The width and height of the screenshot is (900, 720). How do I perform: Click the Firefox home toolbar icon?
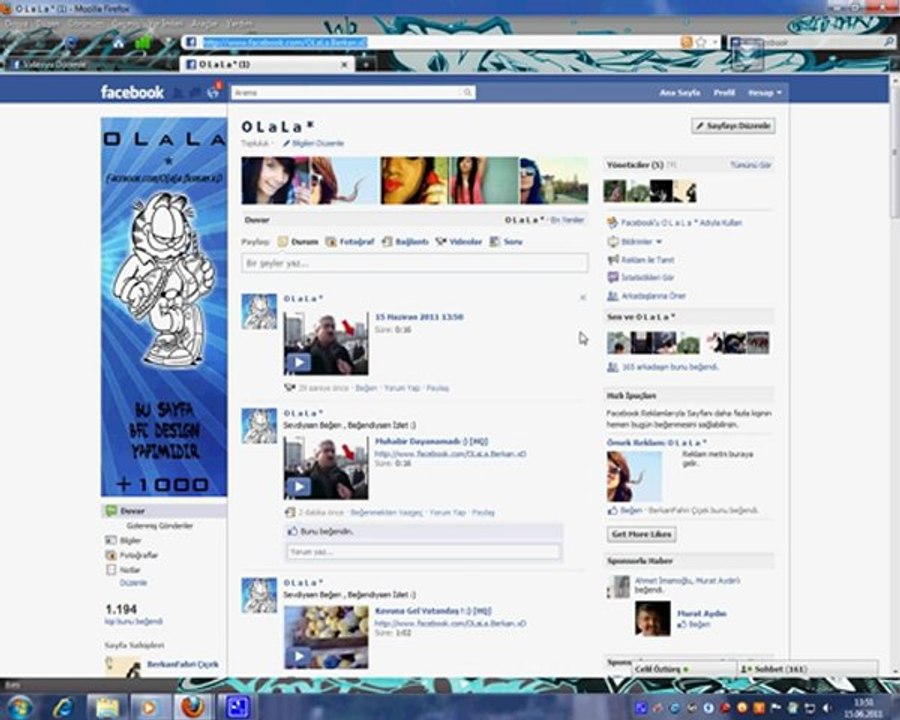pyautogui.click(x=118, y=43)
